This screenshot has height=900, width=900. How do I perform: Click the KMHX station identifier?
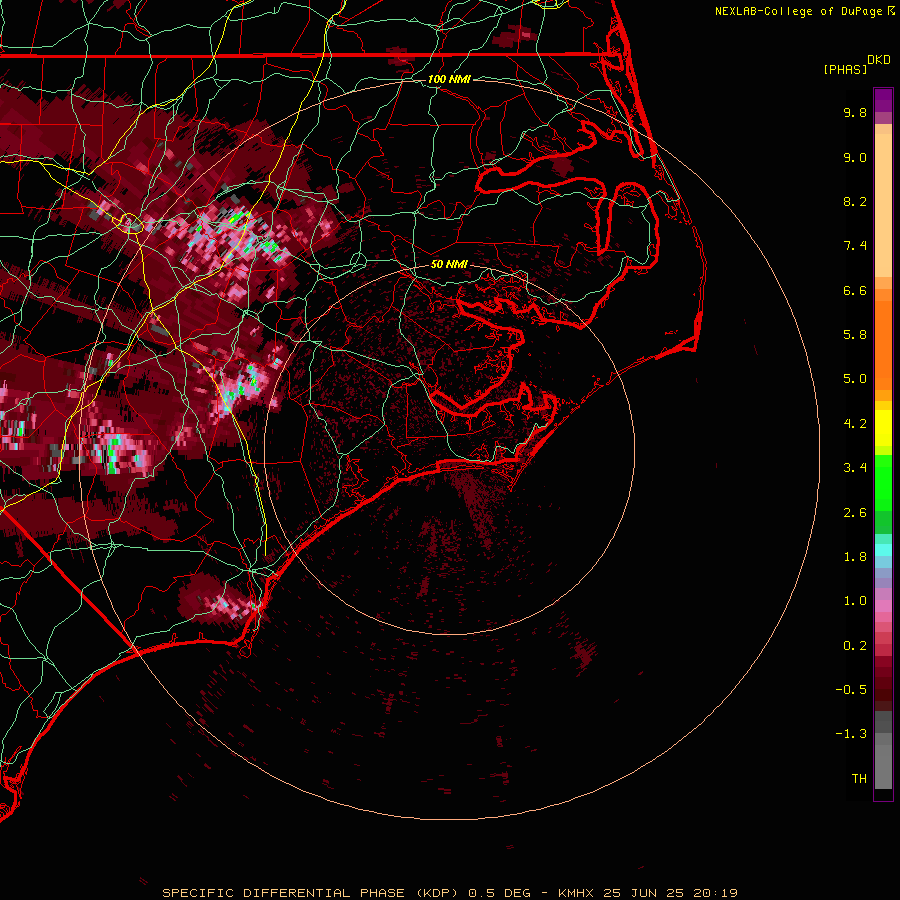click(576, 893)
